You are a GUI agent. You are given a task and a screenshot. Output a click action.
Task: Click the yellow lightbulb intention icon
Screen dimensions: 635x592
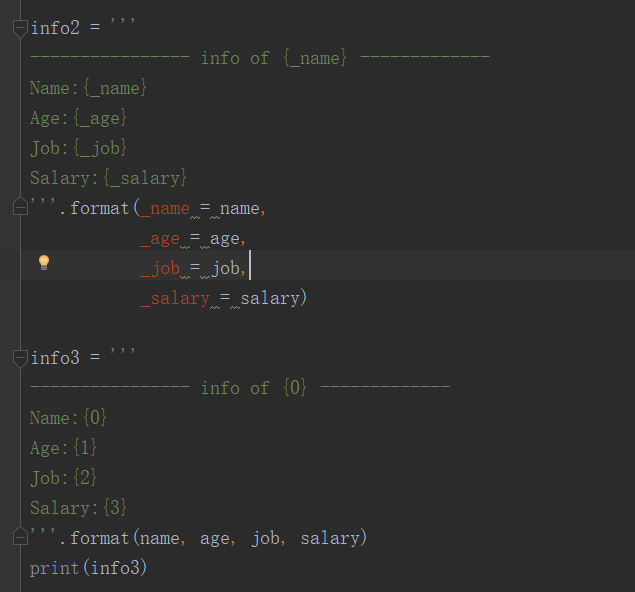click(x=44, y=262)
